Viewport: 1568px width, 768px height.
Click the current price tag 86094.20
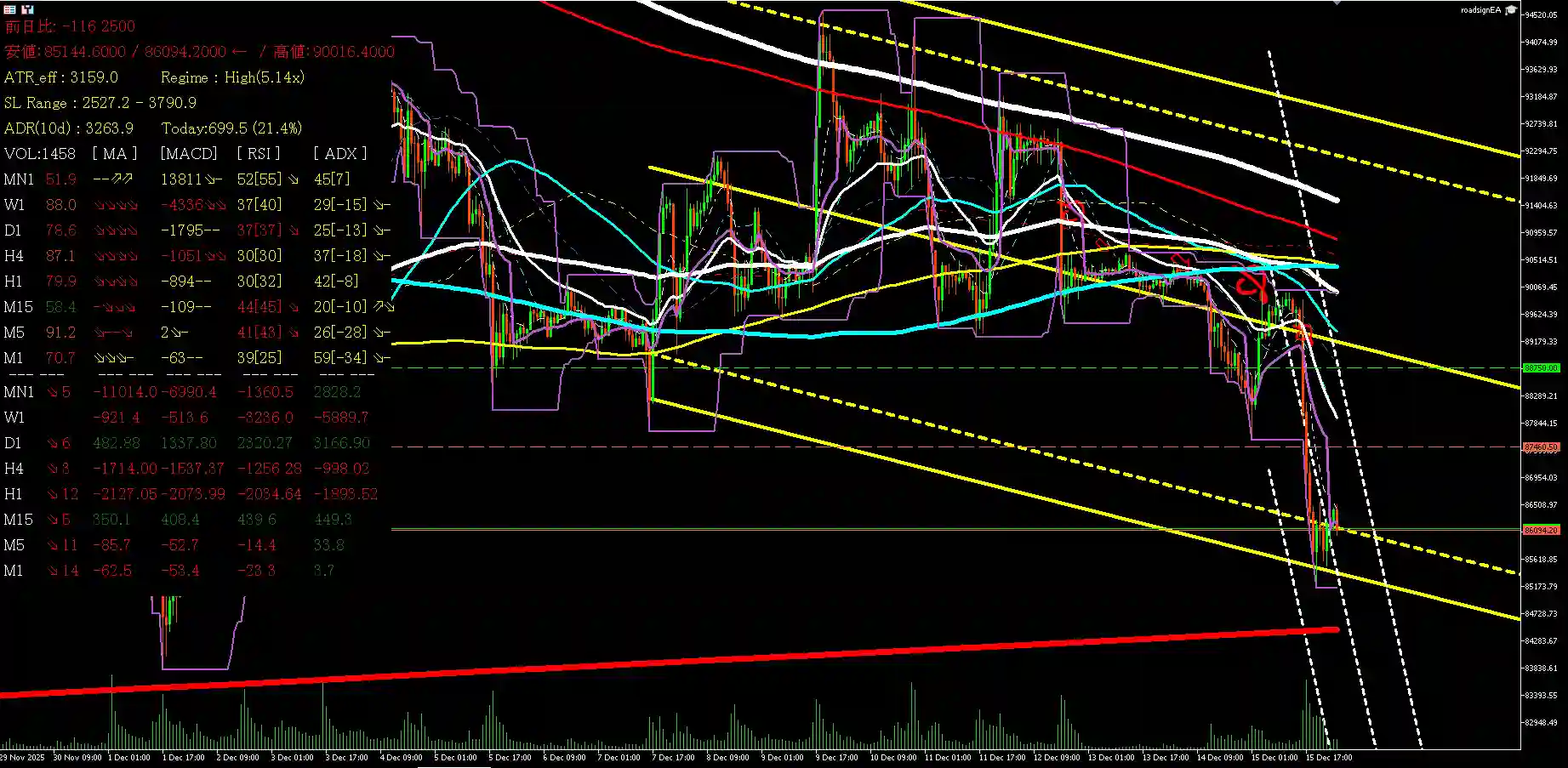[x=1541, y=530]
